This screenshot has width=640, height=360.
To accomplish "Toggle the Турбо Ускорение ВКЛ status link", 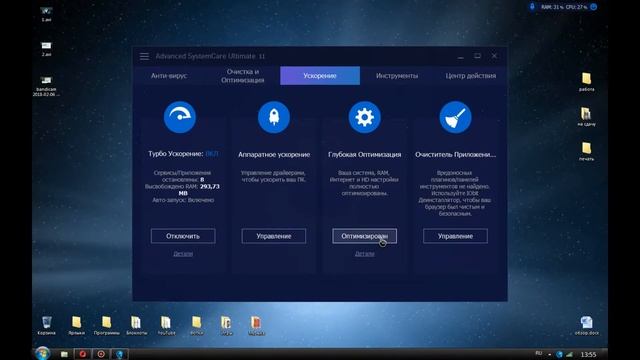I will [212, 154].
